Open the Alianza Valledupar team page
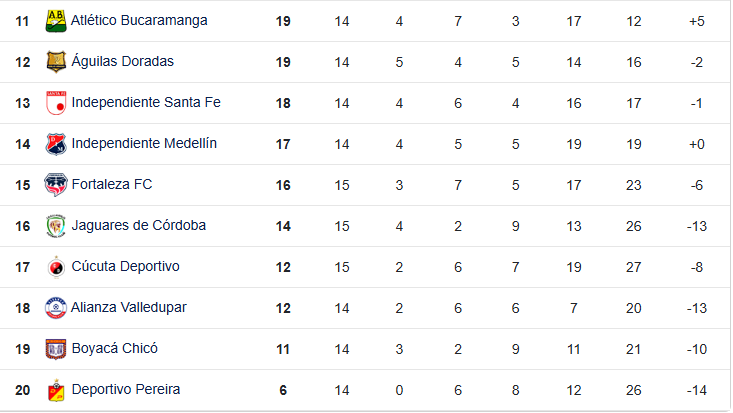 [129, 307]
